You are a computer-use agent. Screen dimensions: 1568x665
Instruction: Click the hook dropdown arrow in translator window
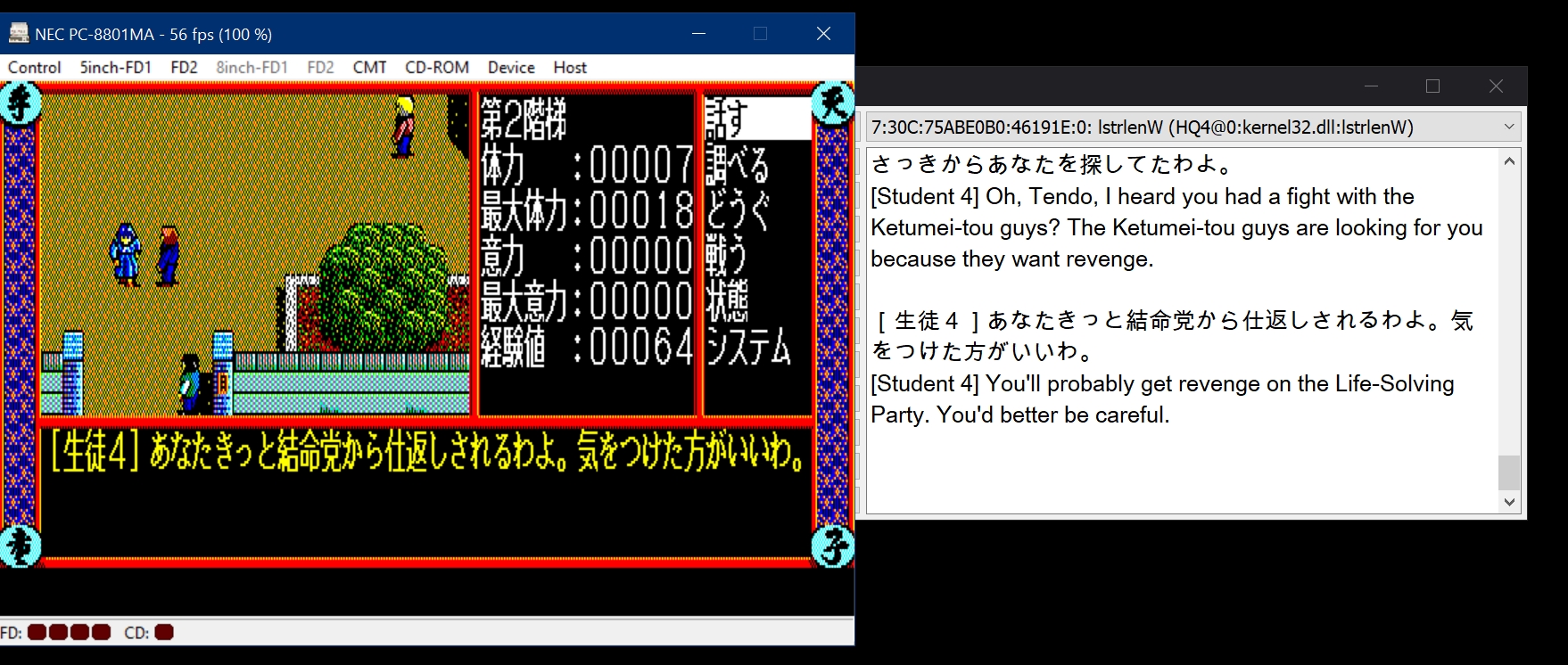1509,127
